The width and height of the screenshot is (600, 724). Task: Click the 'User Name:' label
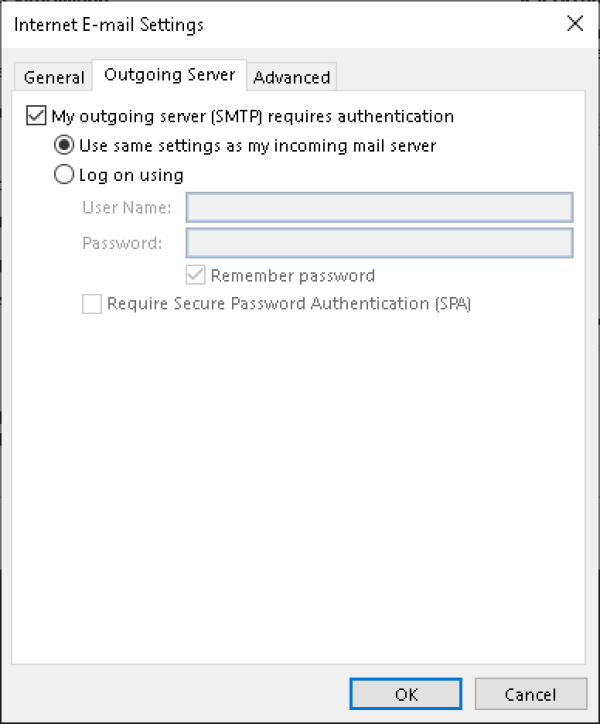[127, 207]
